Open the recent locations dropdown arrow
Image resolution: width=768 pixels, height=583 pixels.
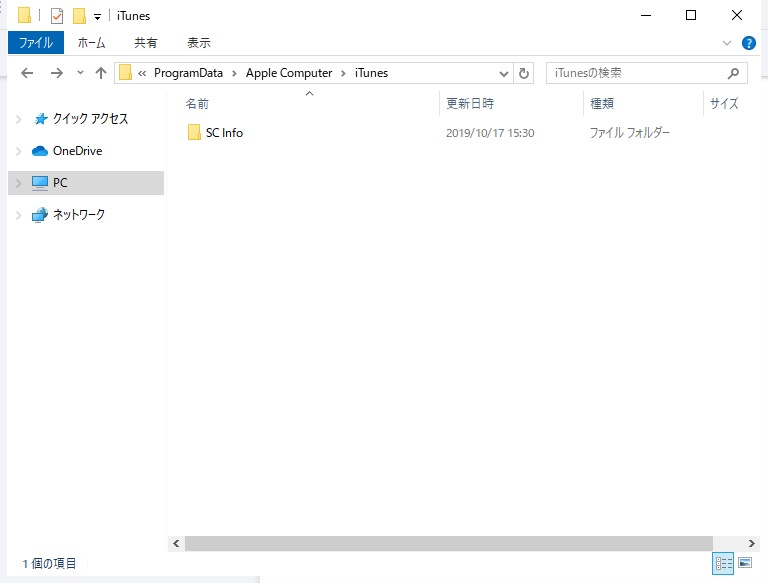coord(80,73)
